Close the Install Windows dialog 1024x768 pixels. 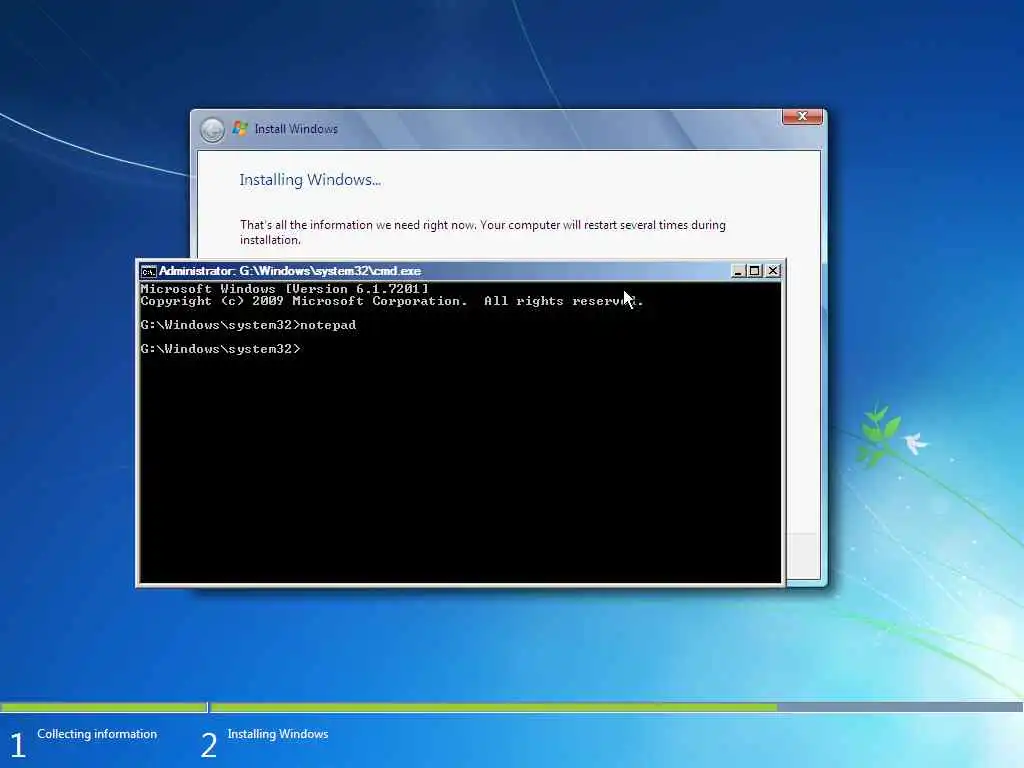(x=802, y=116)
